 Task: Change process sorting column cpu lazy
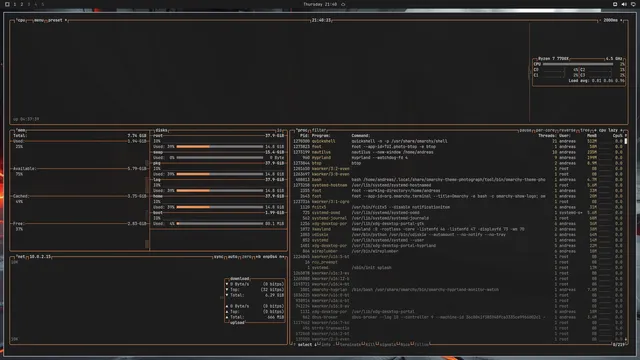tap(608, 130)
